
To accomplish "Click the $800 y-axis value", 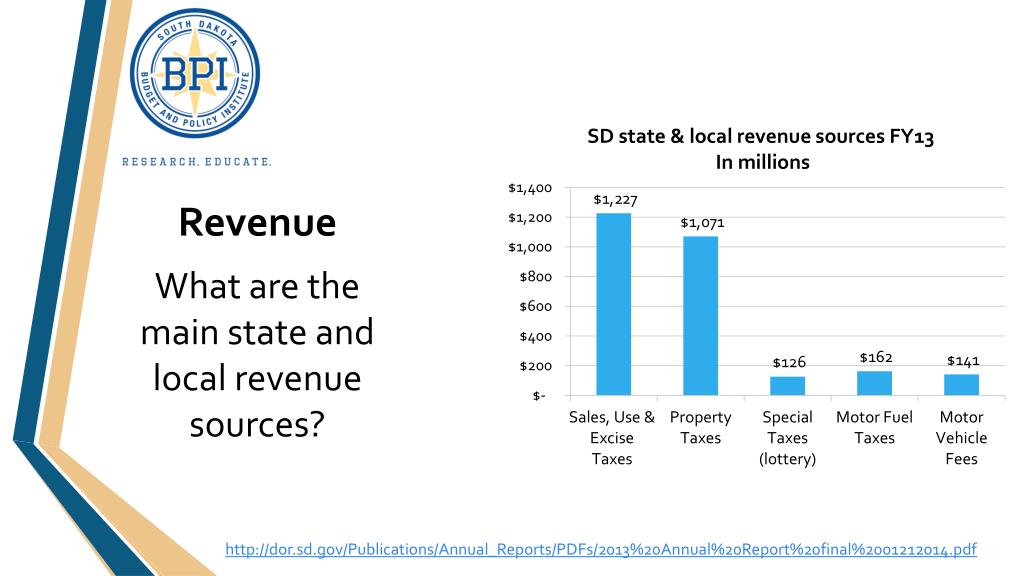I will coord(536,277).
